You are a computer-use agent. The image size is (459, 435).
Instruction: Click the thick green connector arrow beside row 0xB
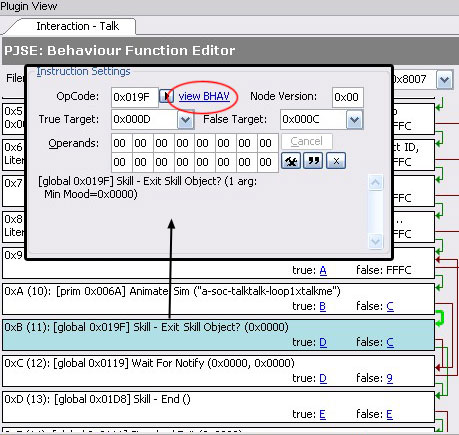(440, 317)
